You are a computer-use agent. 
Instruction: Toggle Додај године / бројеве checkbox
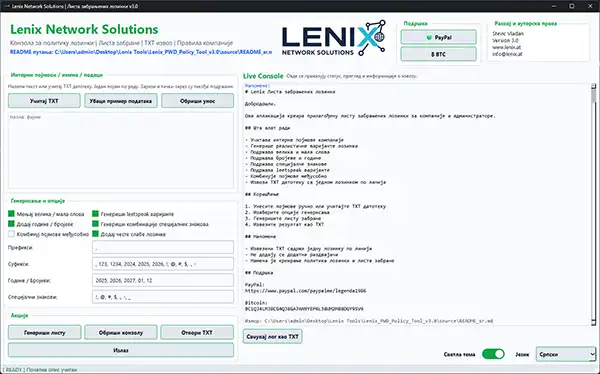click(x=11, y=224)
